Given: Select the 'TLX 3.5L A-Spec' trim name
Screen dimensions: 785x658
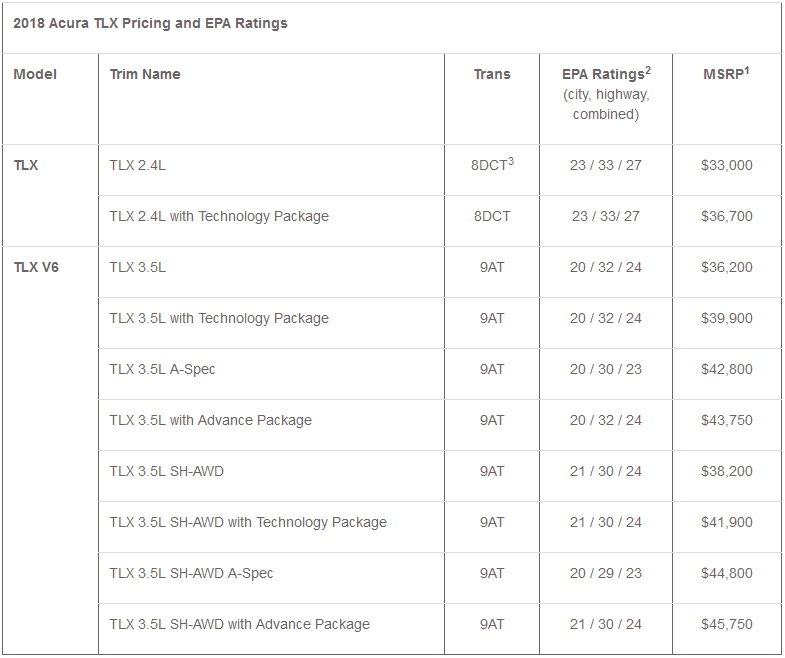Looking at the screenshot, I should (x=162, y=369).
